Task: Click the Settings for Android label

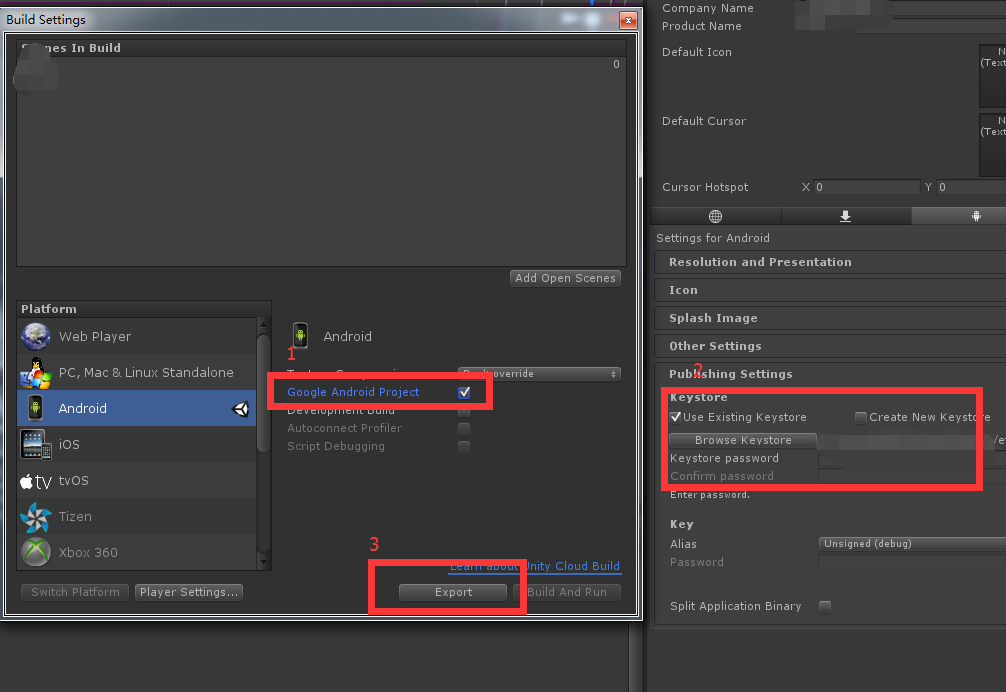Action: 713,239
